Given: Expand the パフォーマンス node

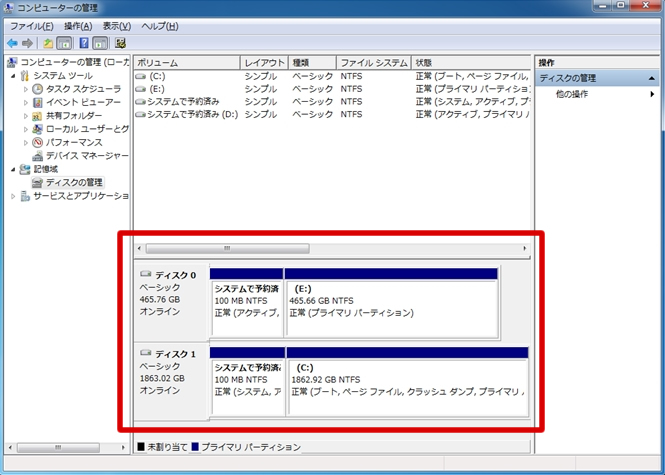Looking at the screenshot, I should tap(25, 142).
